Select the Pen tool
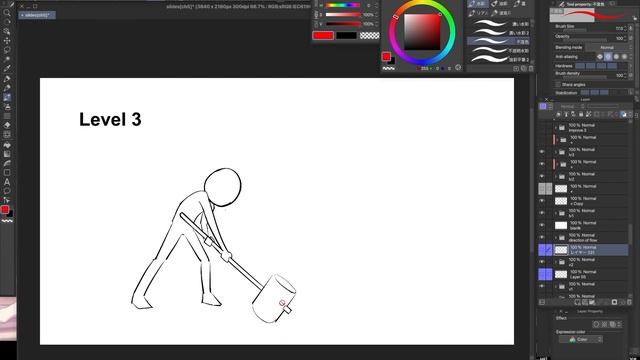Screen dimensions: 640x360 [x=7, y=79]
